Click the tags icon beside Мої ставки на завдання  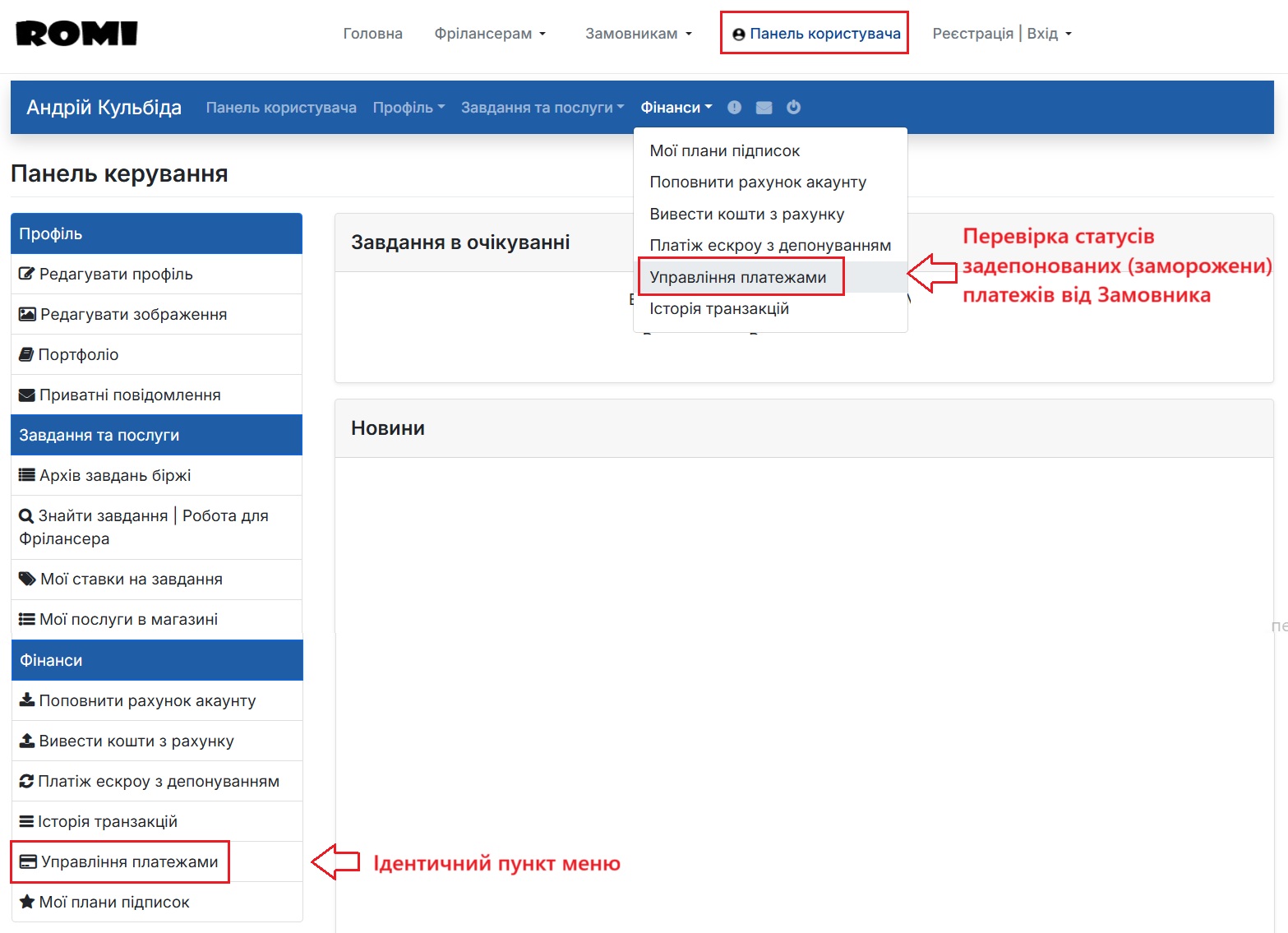click(27, 580)
